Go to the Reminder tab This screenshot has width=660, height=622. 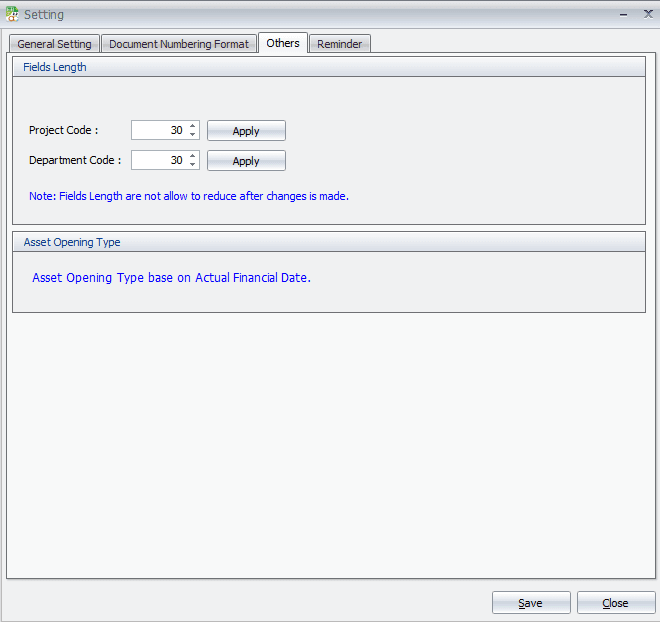(340, 44)
